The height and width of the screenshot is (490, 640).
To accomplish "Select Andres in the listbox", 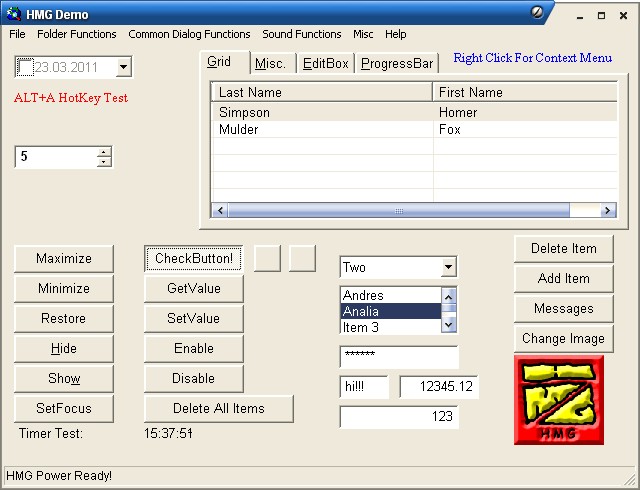I will 390,296.
